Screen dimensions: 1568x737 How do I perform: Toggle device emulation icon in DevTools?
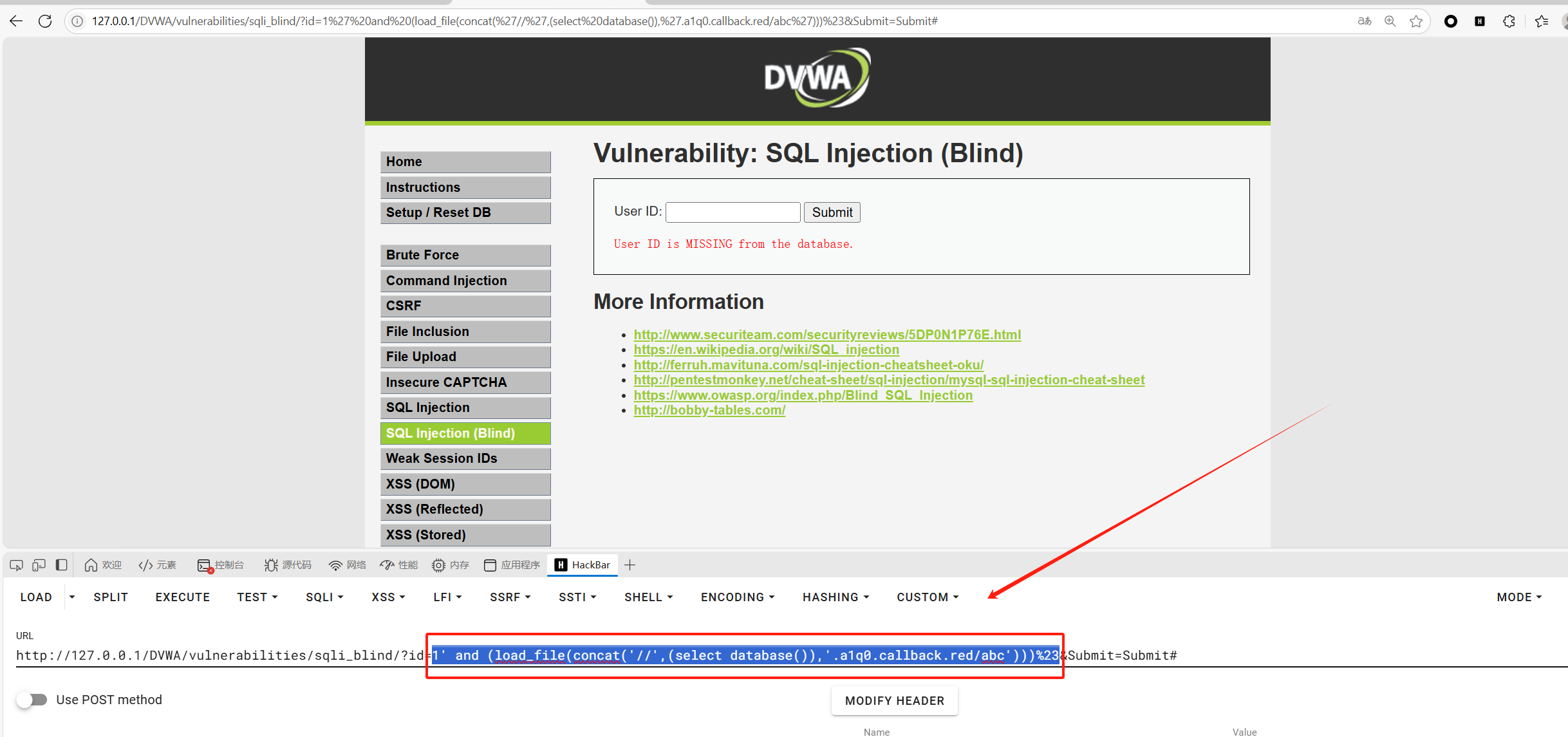(39, 565)
